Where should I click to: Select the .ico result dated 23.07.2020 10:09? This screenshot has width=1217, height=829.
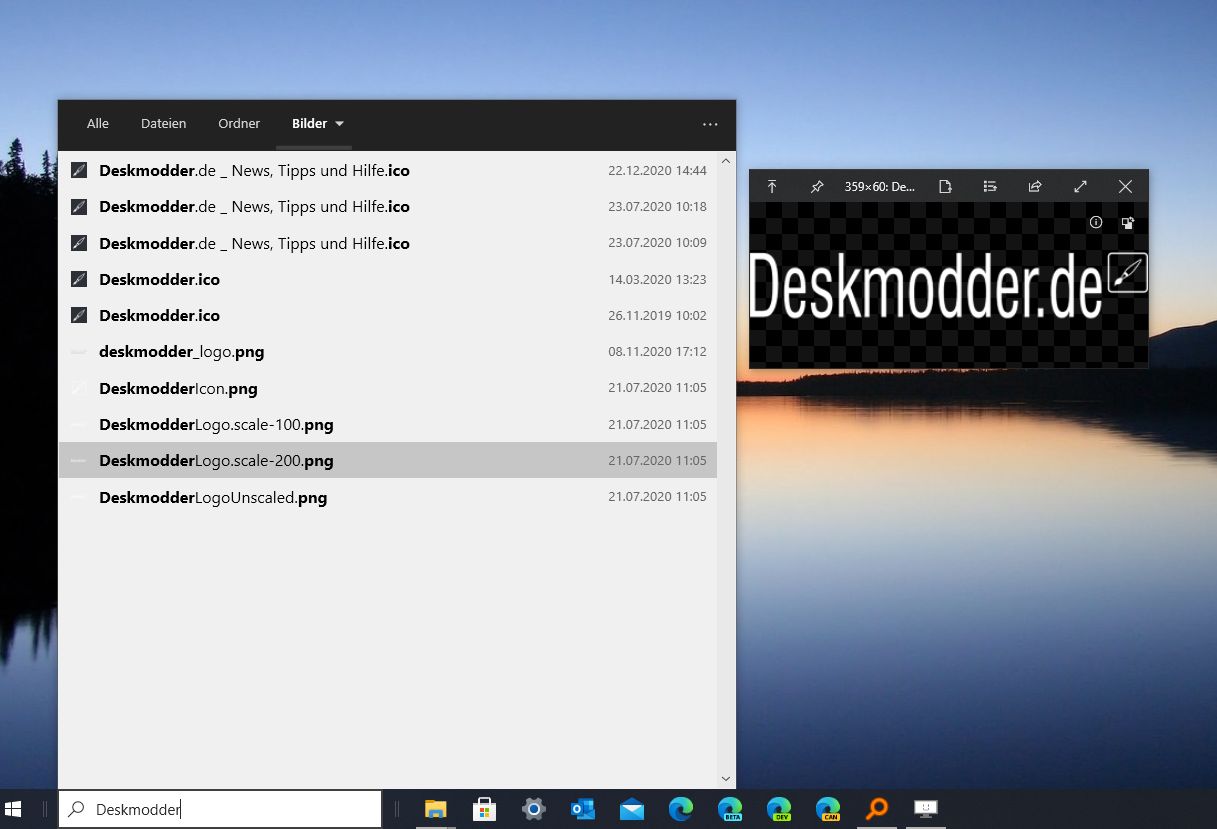[x=388, y=243]
